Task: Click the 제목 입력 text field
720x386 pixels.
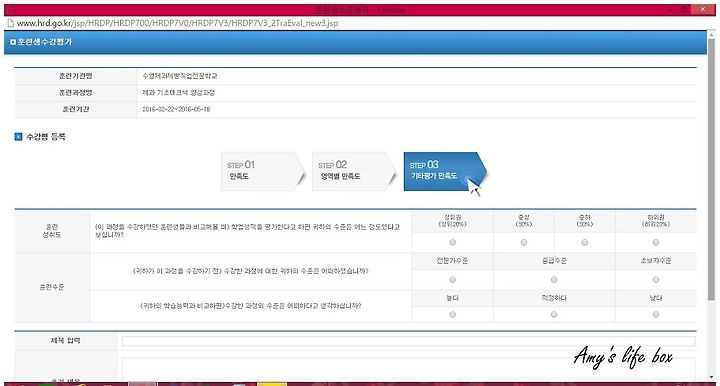Action: pyautogui.click(x=408, y=341)
